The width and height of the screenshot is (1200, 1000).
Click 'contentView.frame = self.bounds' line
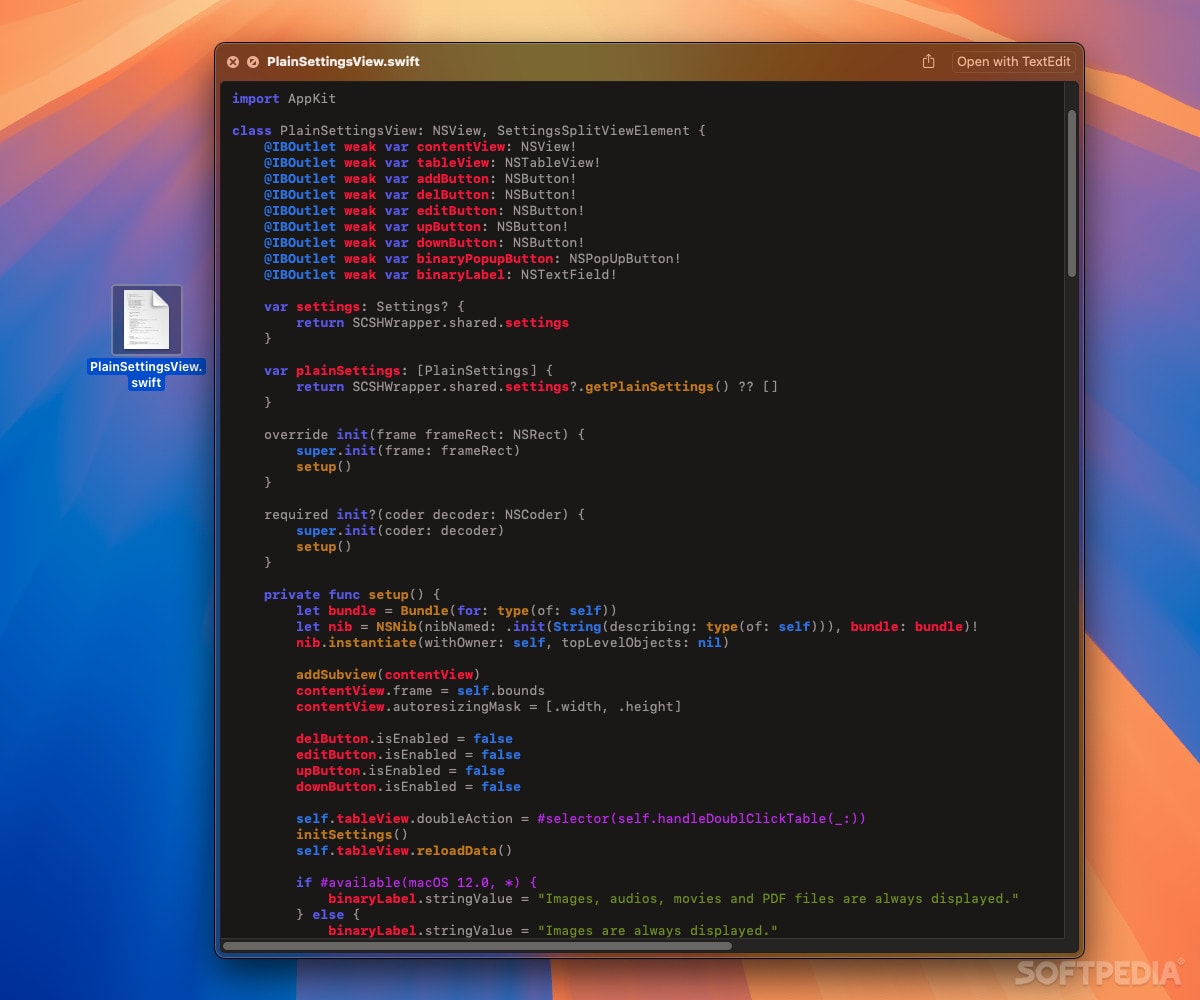click(420, 691)
